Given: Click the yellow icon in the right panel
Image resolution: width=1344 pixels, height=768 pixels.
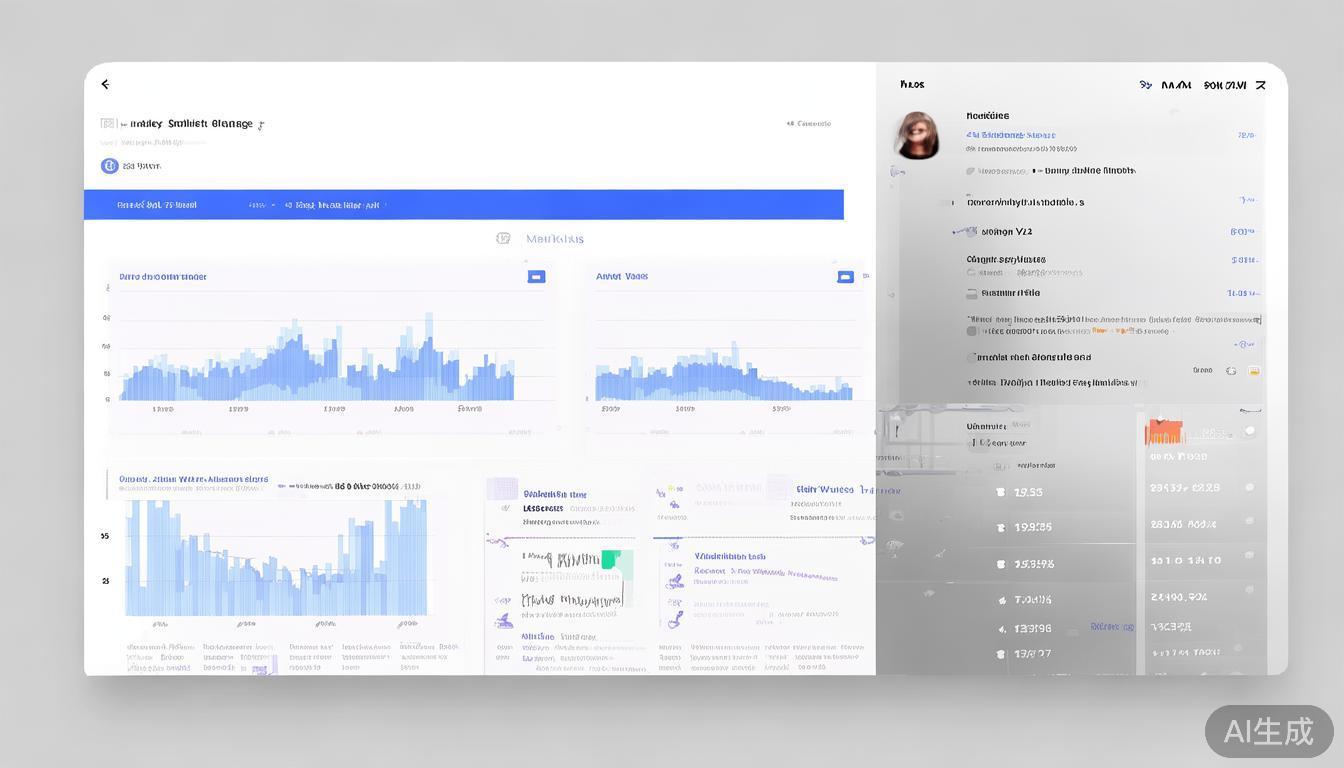Looking at the screenshot, I should click(1254, 371).
